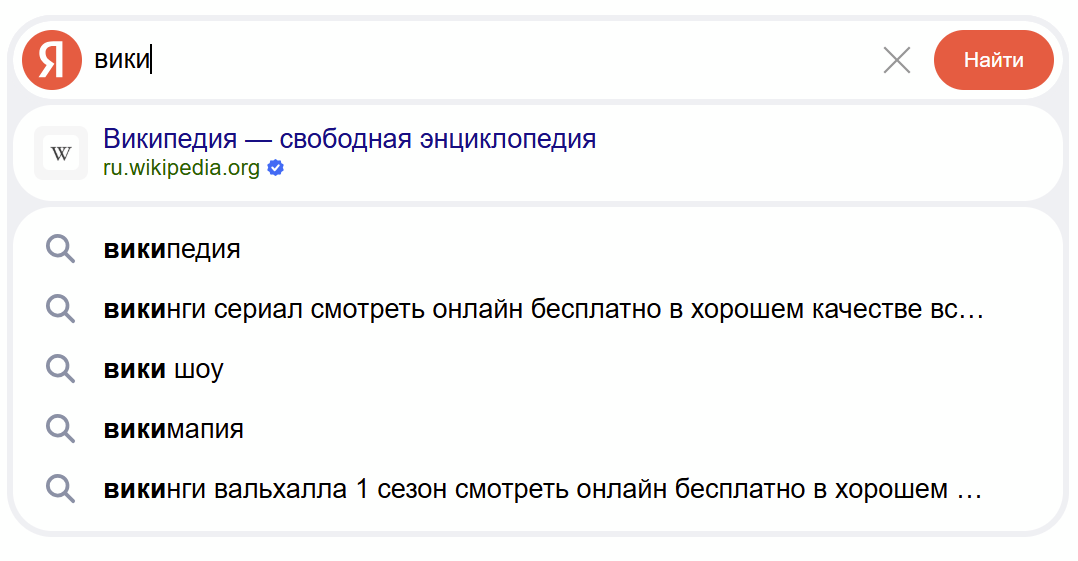
Task: Click the blue verified badge icon
Action: coord(276,168)
